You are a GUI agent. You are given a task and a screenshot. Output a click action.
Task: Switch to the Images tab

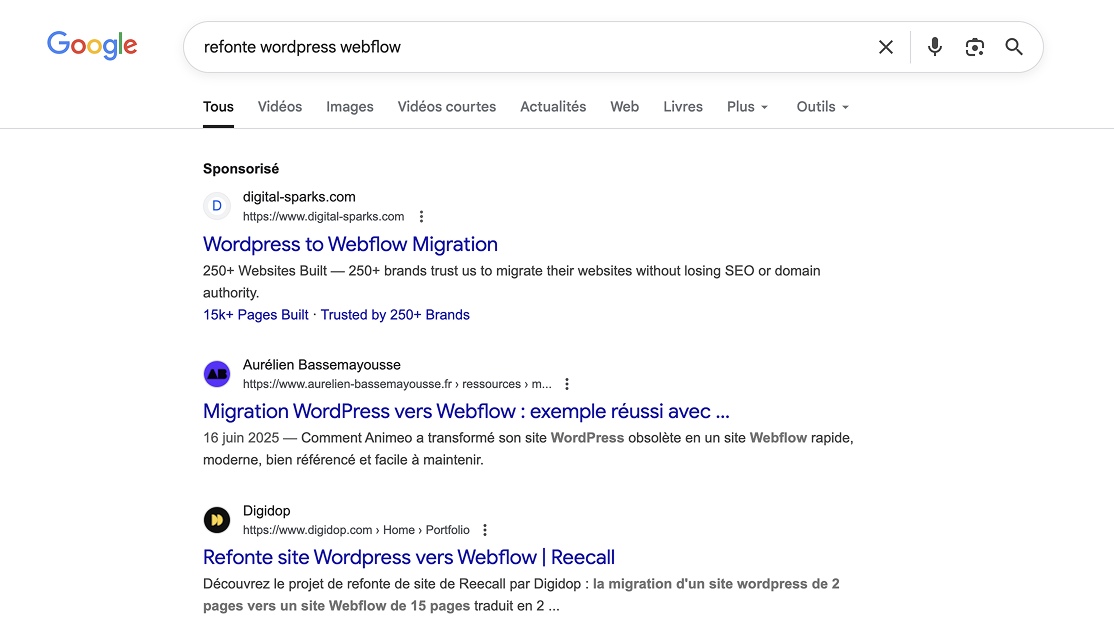tap(349, 106)
